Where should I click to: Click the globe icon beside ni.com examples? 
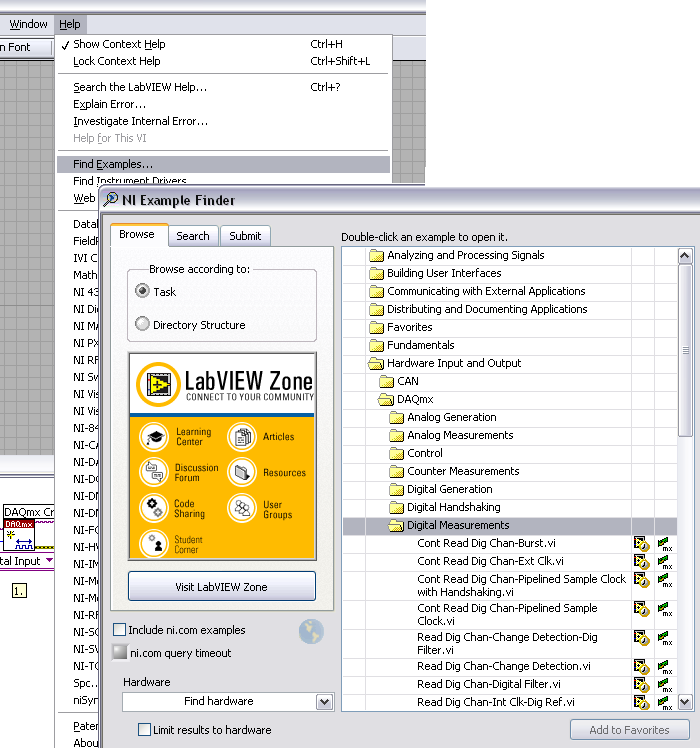tap(311, 631)
